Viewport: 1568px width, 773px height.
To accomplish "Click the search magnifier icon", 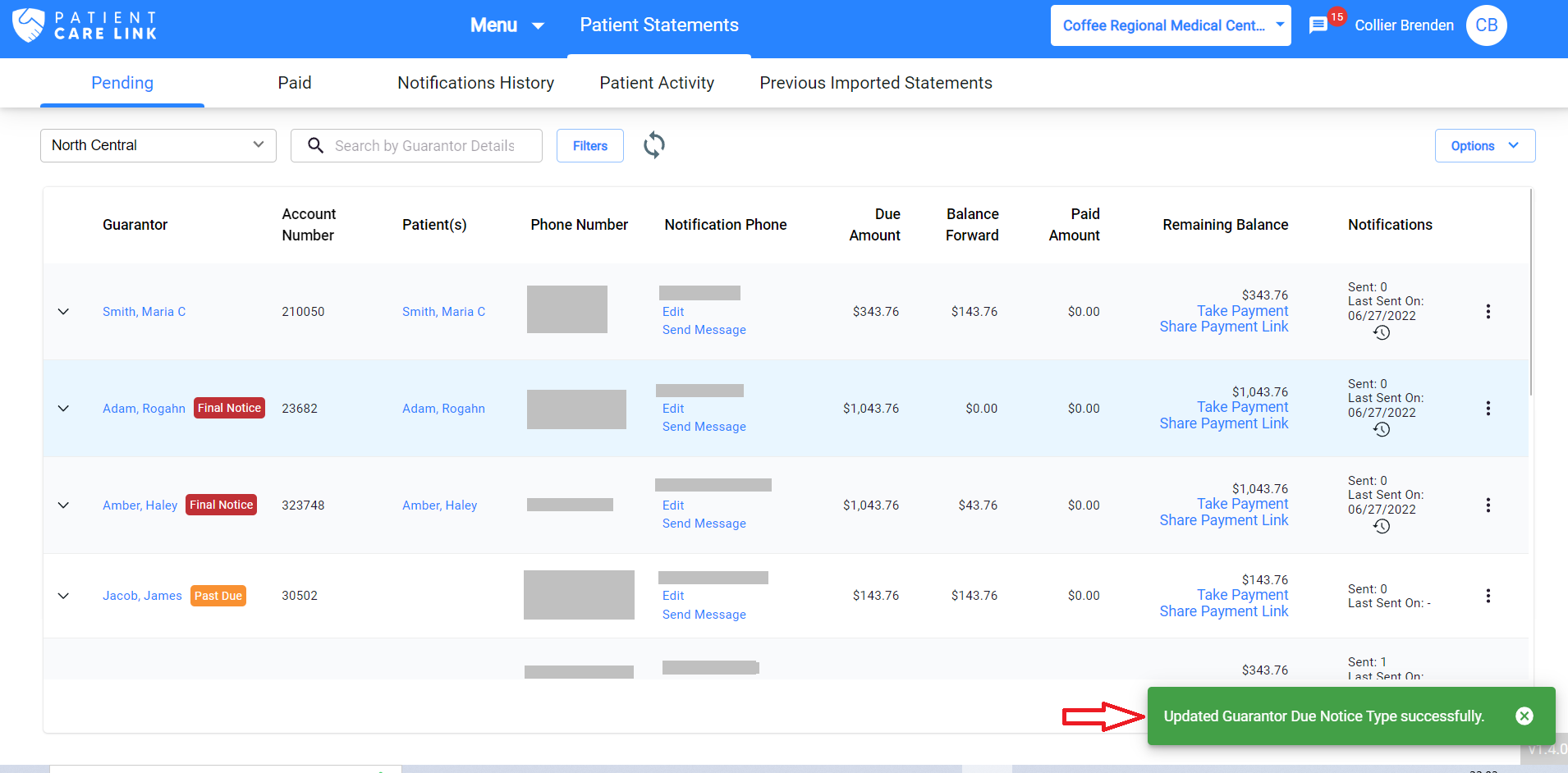I will click(315, 145).
